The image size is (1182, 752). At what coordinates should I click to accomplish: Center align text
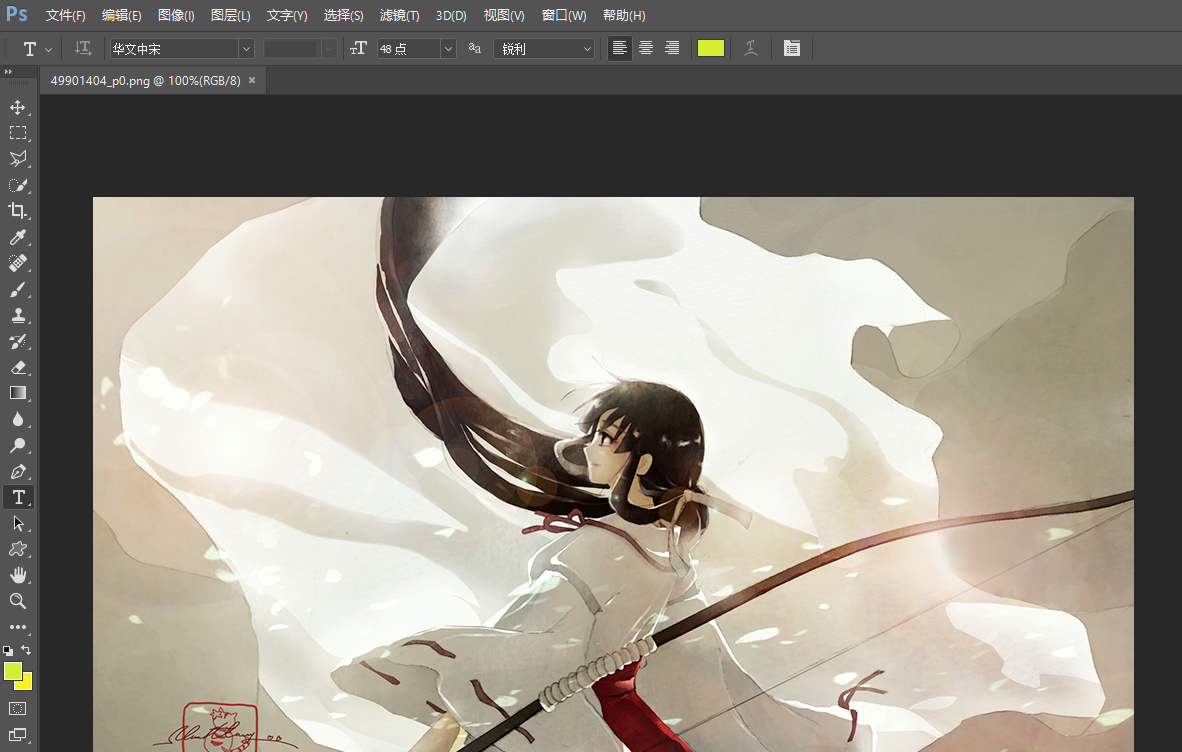pyautogui.click(x=646, y=48)
